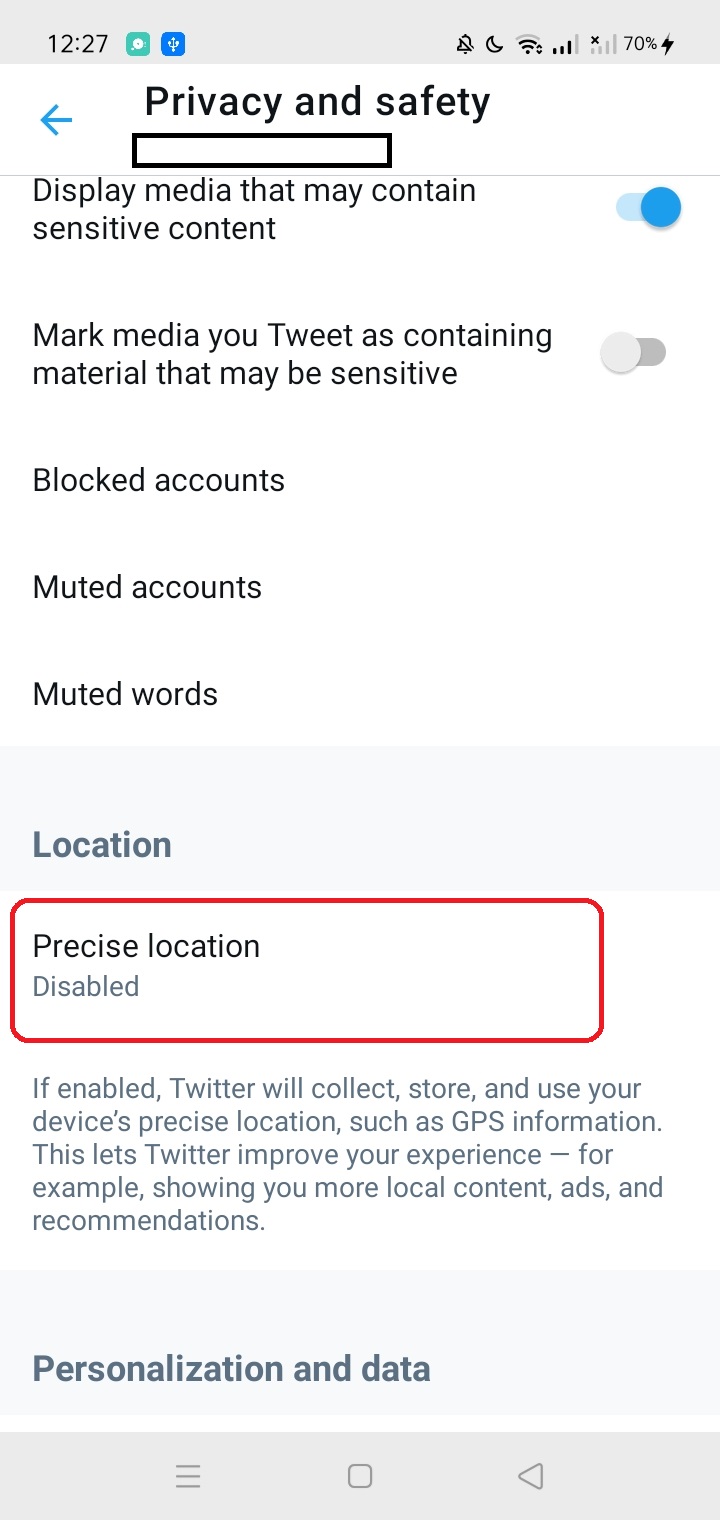
Task: Tap the muted notifications bell icon
Action: pyautogui.click(x=464, y=43)
